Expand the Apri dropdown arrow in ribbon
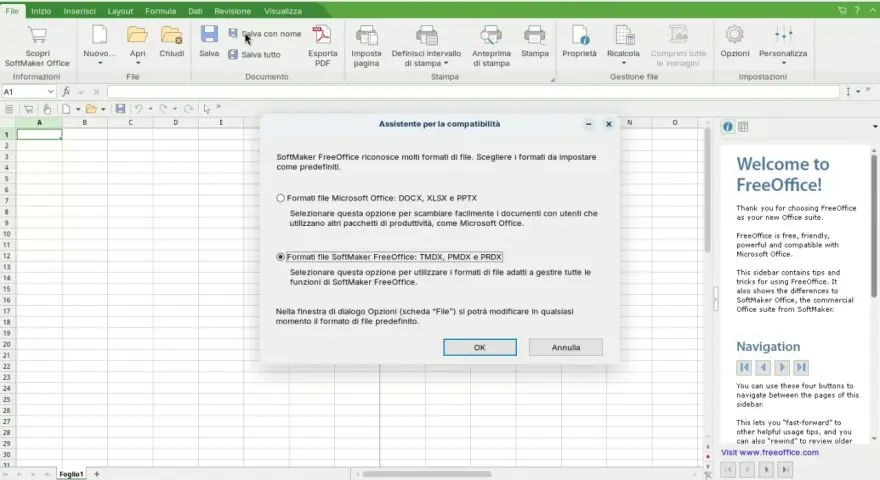Image resolution: width=880 pixels, height=480 pixels. click(138, 63)
